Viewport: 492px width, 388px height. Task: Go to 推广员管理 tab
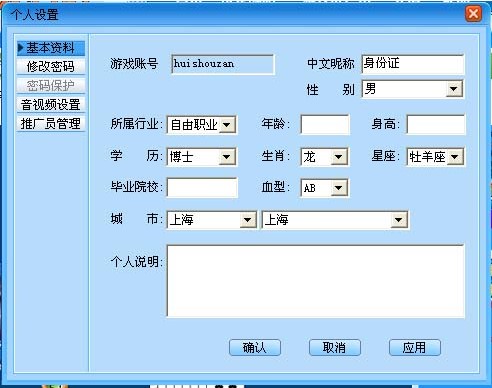51,124
